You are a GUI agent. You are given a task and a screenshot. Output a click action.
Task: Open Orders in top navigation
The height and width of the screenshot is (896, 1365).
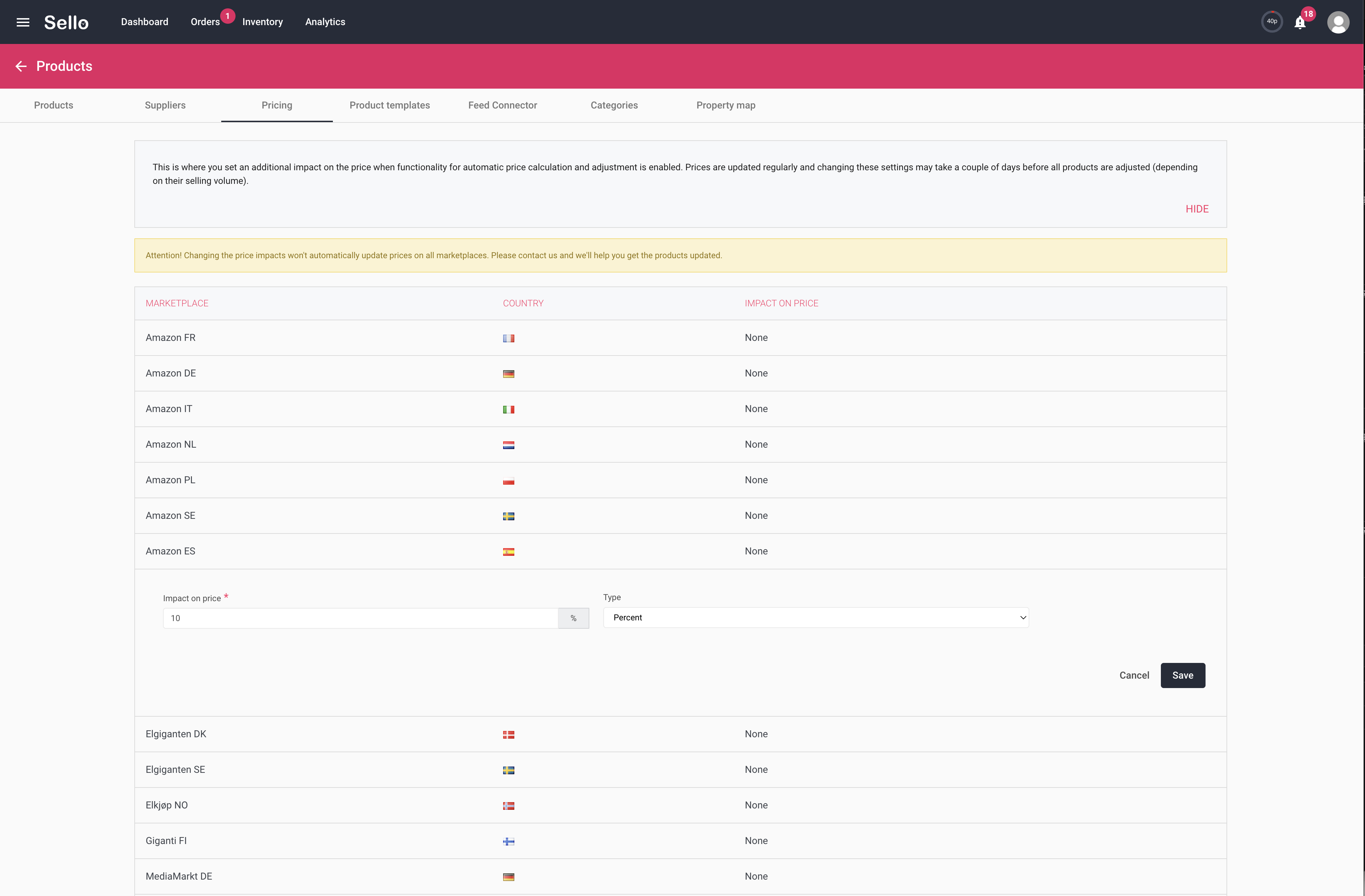205,22
